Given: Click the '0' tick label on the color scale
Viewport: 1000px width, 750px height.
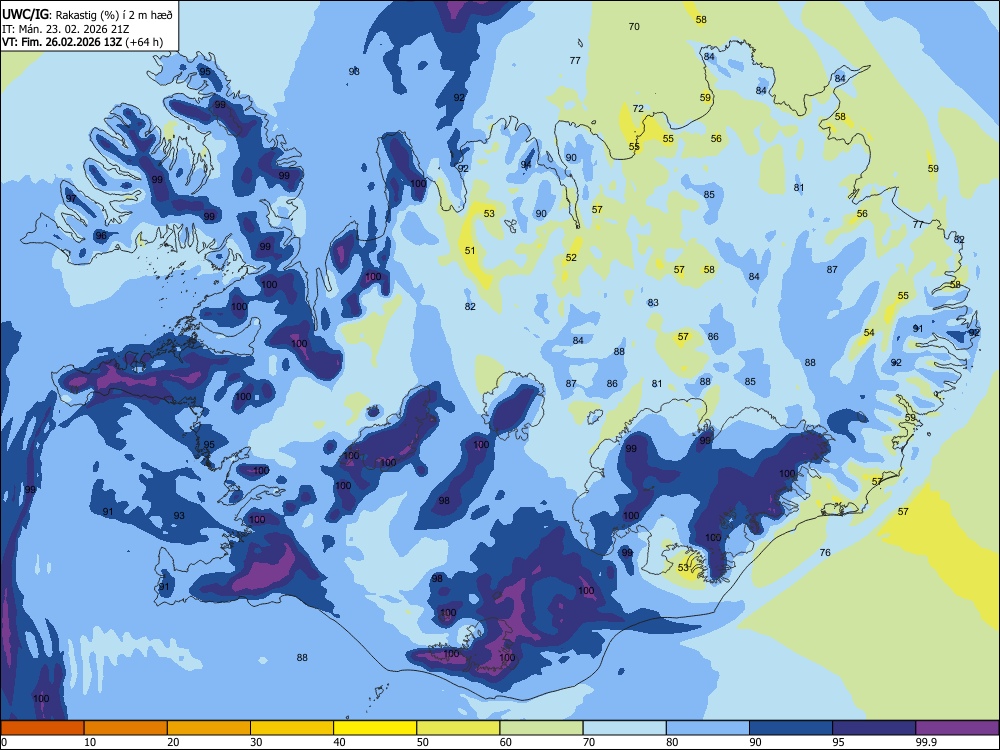Looking at the screenshot, I should coord(4,742).
